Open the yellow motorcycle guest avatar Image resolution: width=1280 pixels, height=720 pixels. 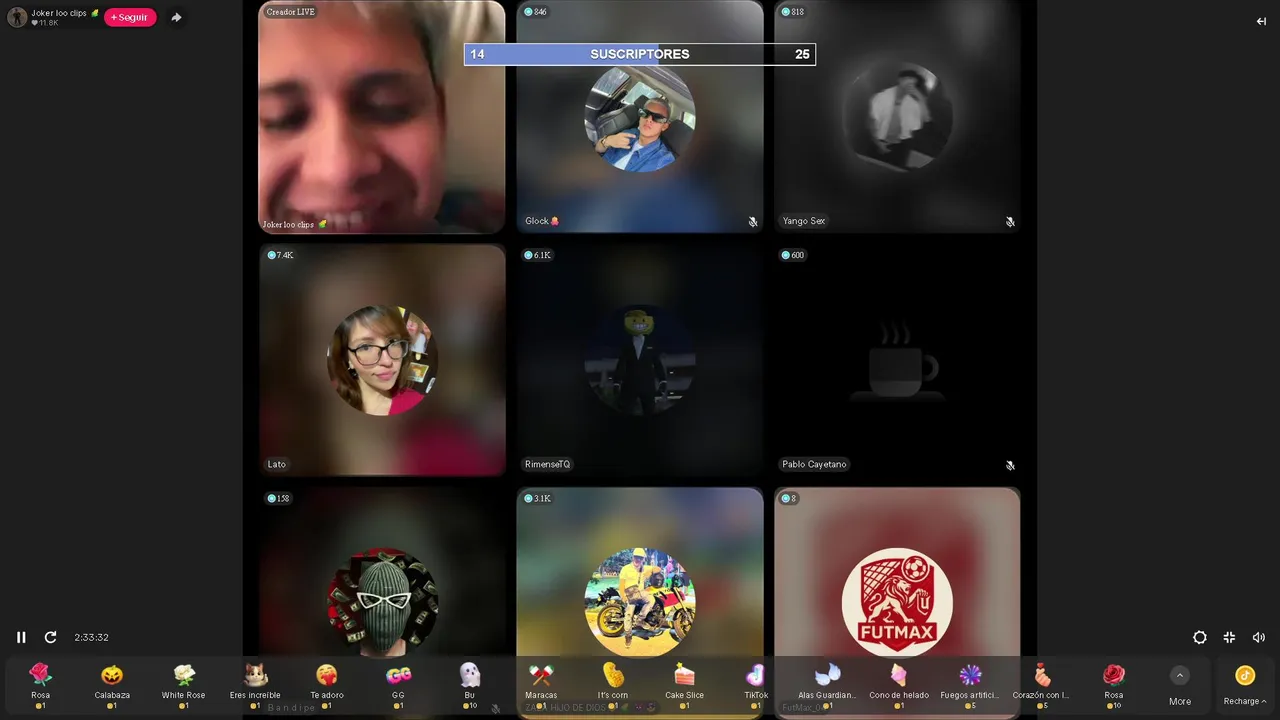coord(640,603)
